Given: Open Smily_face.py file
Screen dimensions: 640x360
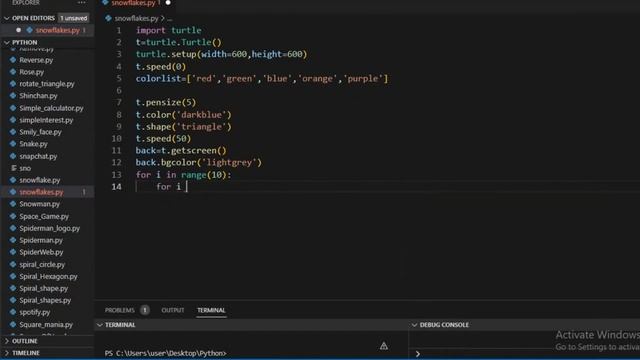Looking at the screenshot, I should (x=40, y=132).
